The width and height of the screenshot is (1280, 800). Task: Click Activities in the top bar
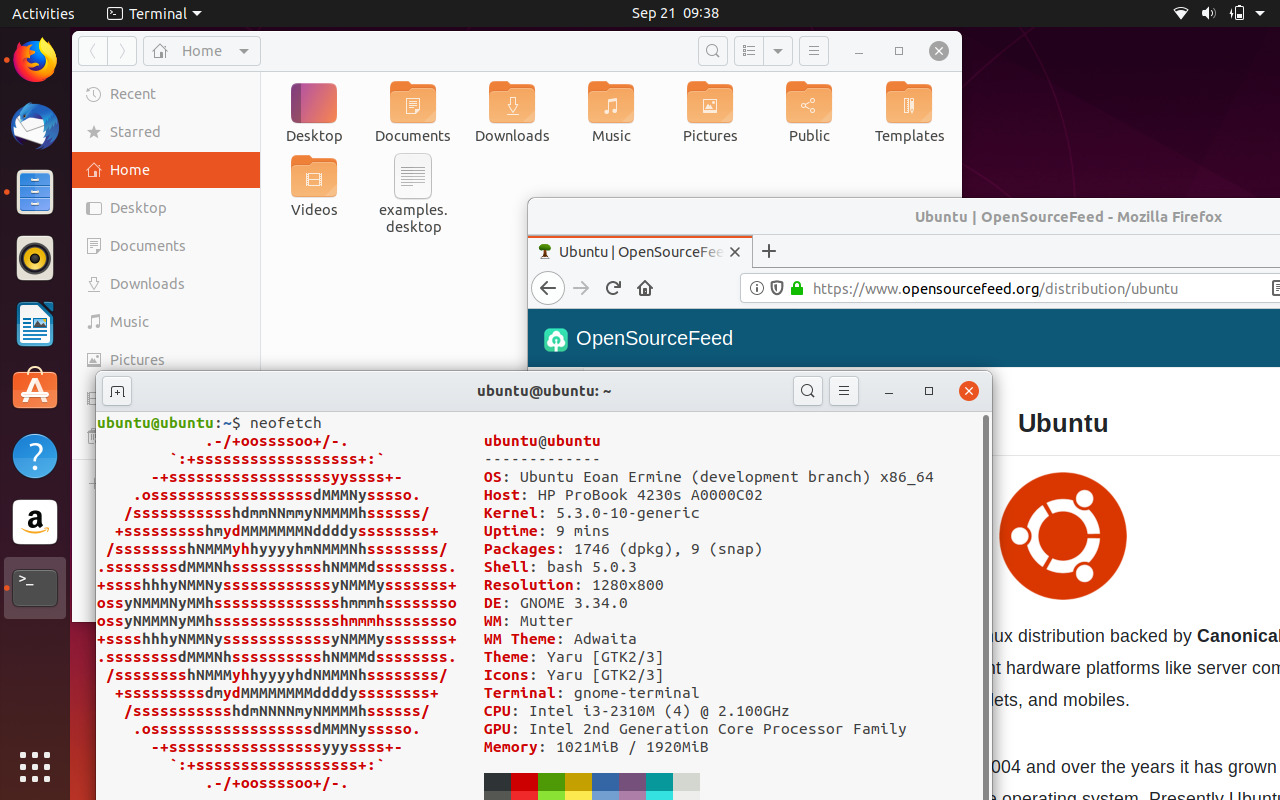coord(42,13)
